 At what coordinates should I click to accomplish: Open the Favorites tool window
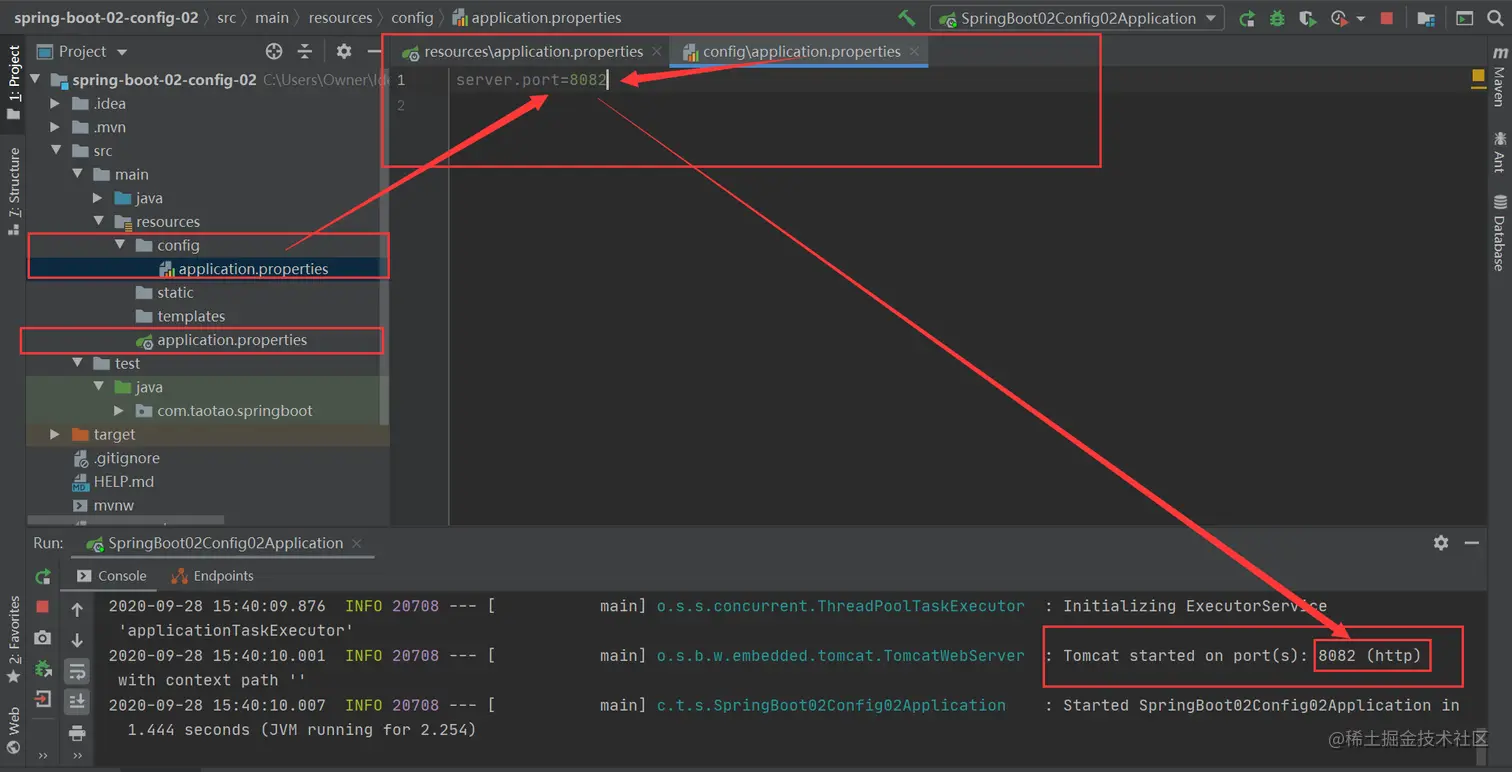[14, 638]
